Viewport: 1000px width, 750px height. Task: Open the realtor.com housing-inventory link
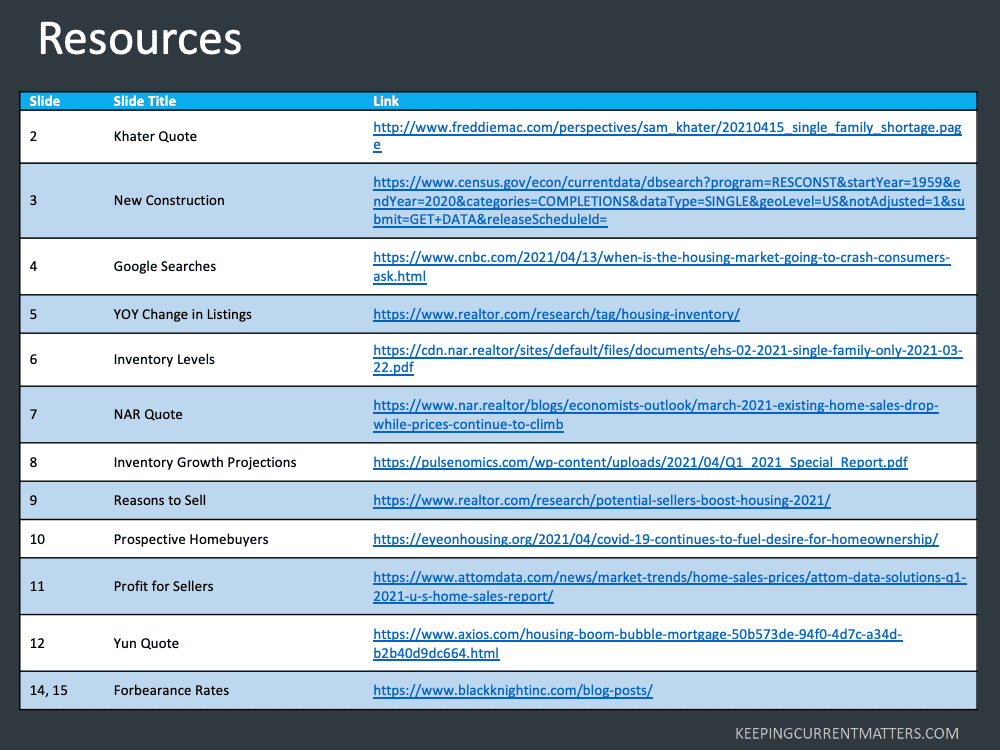[x=556, y=314]
